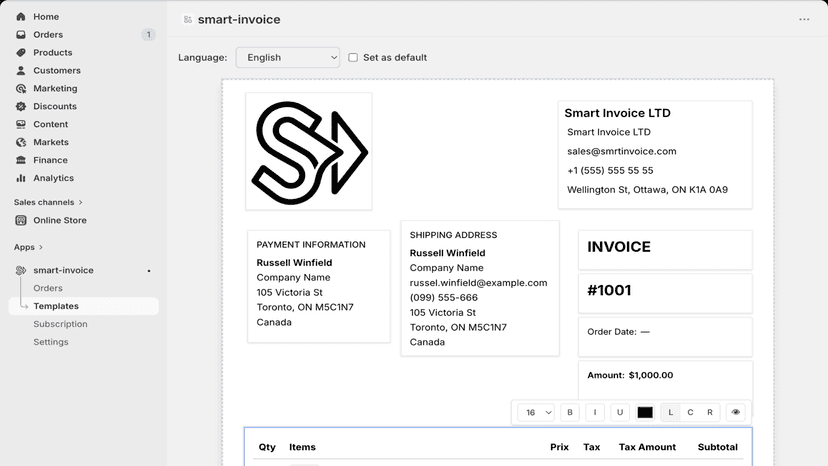This screenshot has height=466, width=828.
Task: Click the Home house icon in sidebar
Action: click(21, 16)
